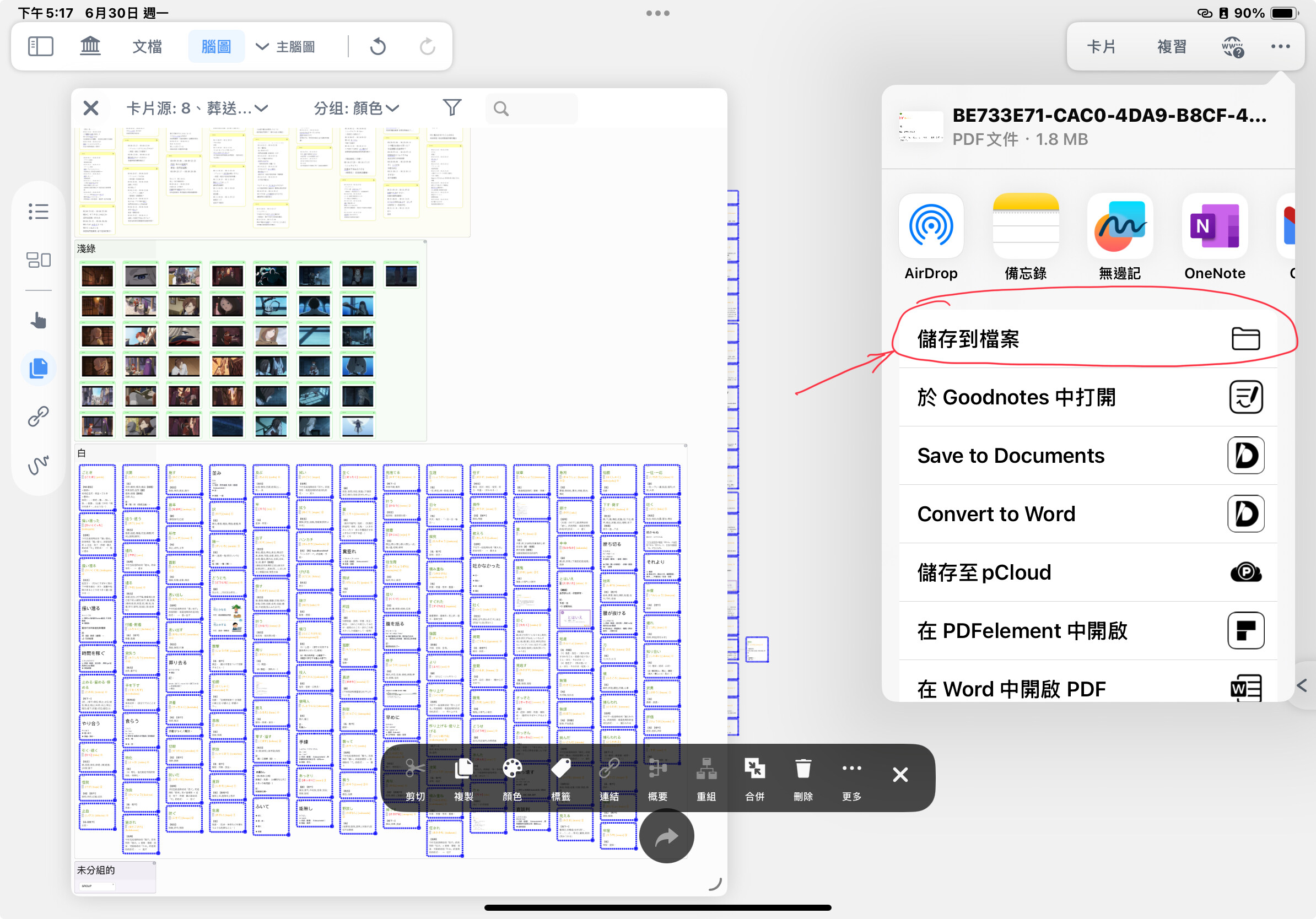This screenshot has width=1316, height=919.
Task: Choose 儲存到檔案 in share sheet
Action: [1088, 339]
